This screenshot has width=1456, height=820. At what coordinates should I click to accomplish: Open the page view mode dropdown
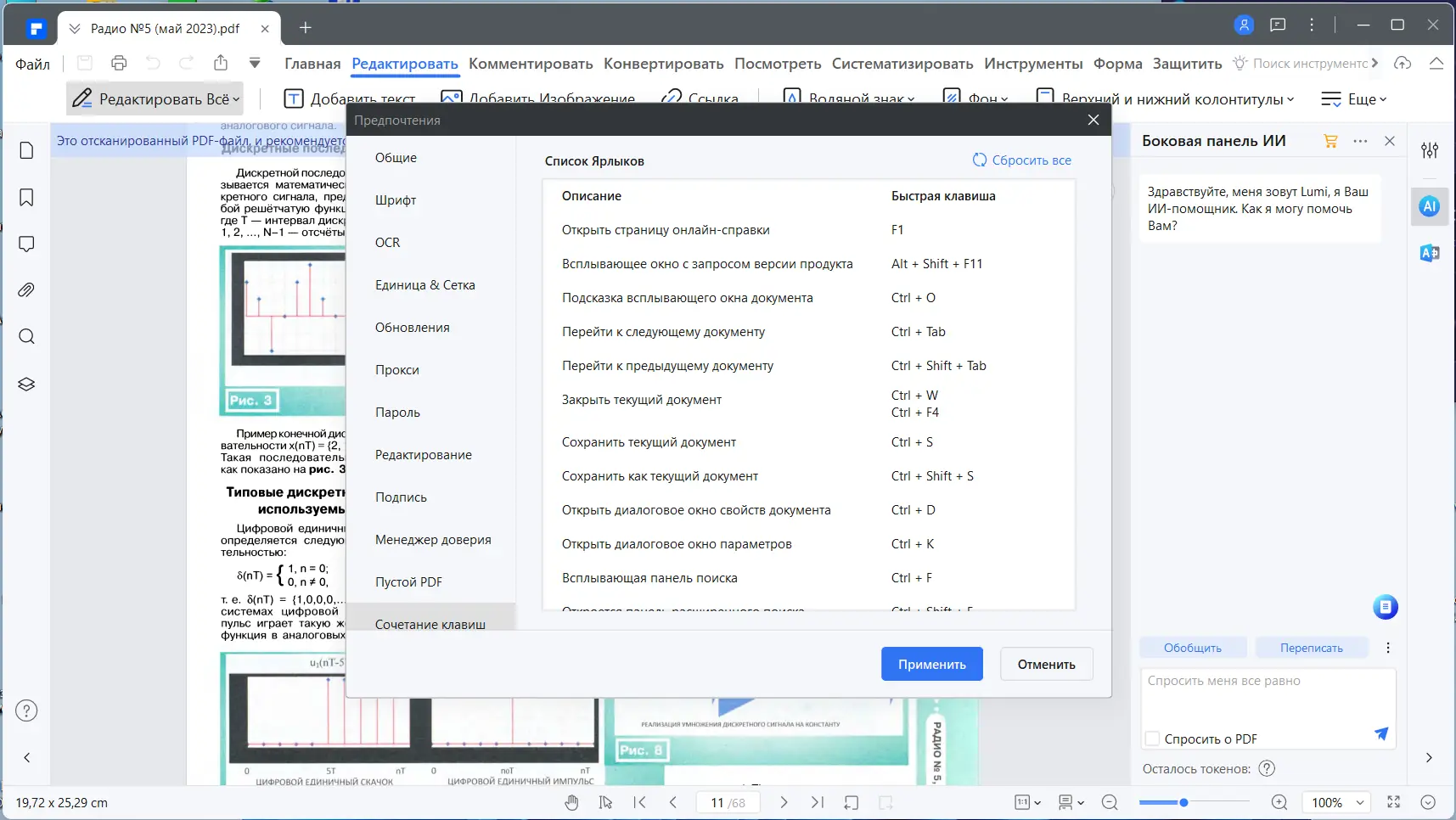click(1071, 802)
